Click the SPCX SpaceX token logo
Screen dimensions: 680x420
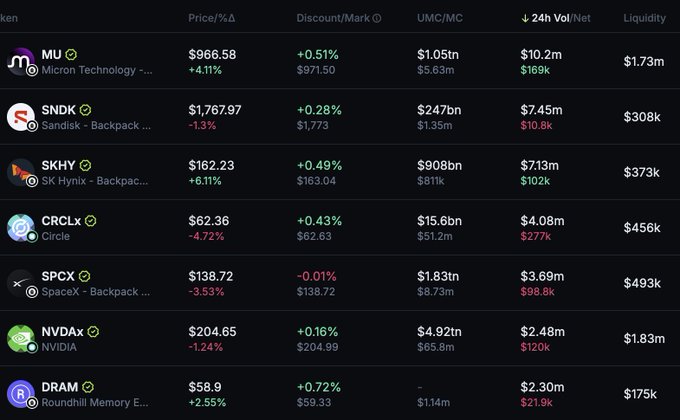click(x=21, y=283)
